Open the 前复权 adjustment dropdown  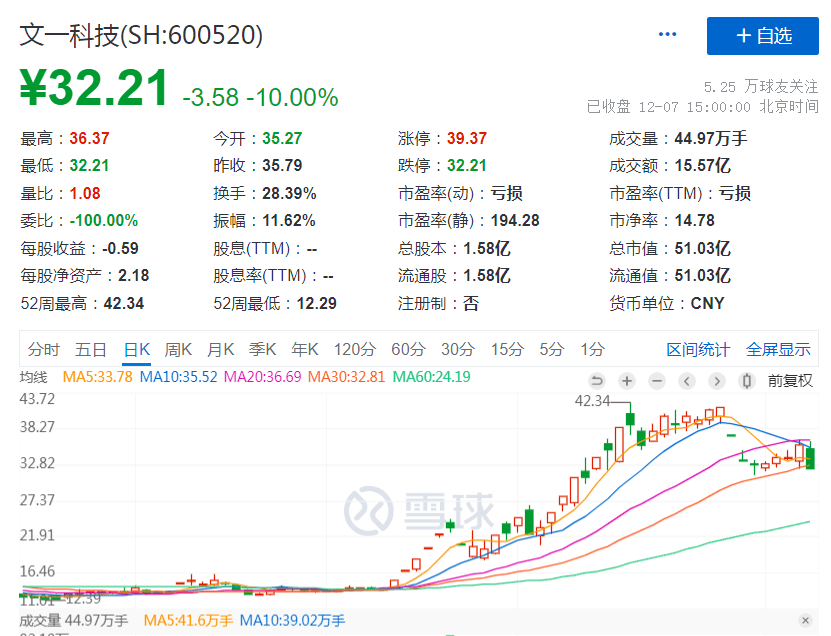(x=790, y=381)
